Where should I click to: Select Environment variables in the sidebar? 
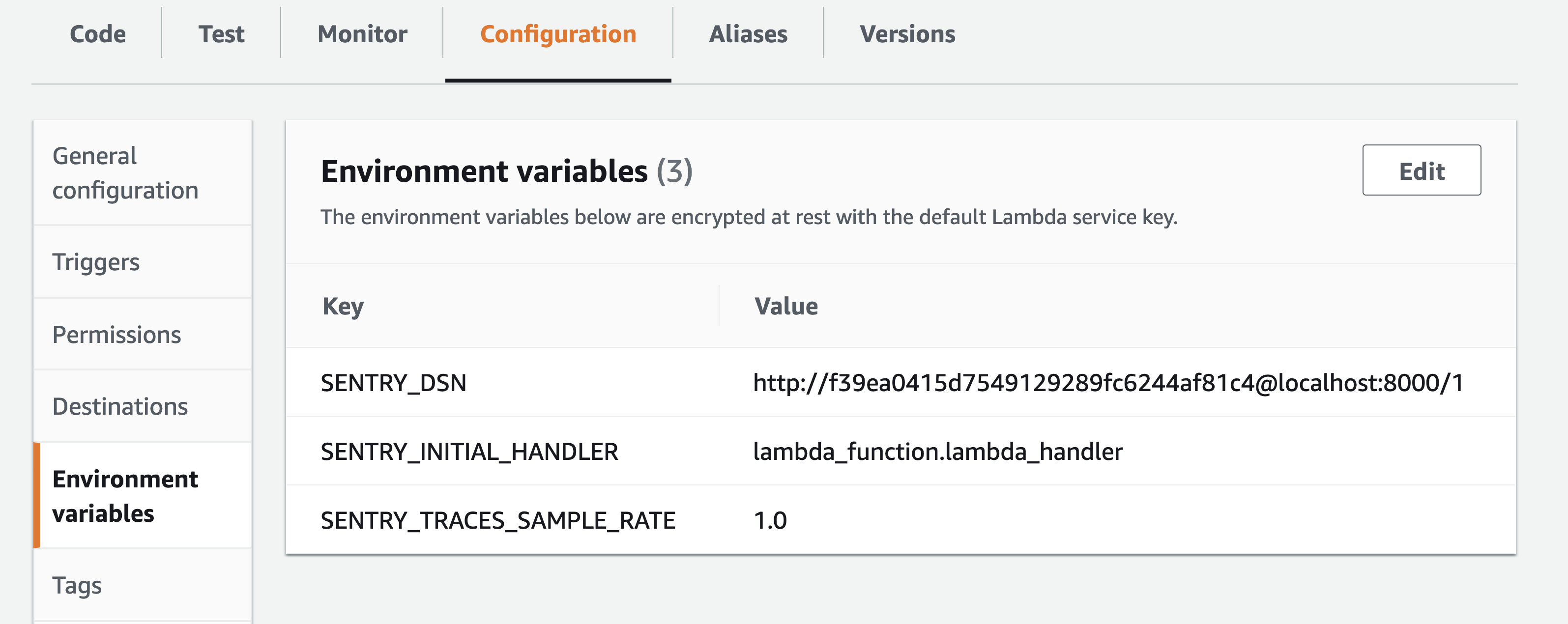point(125,496)
